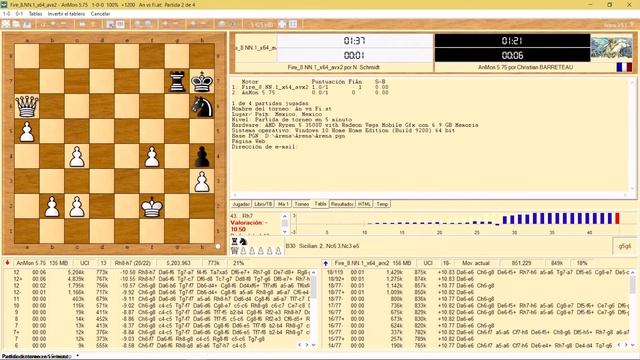
Task: Switch to the HTML tab
Action: (x=364, y=204)
